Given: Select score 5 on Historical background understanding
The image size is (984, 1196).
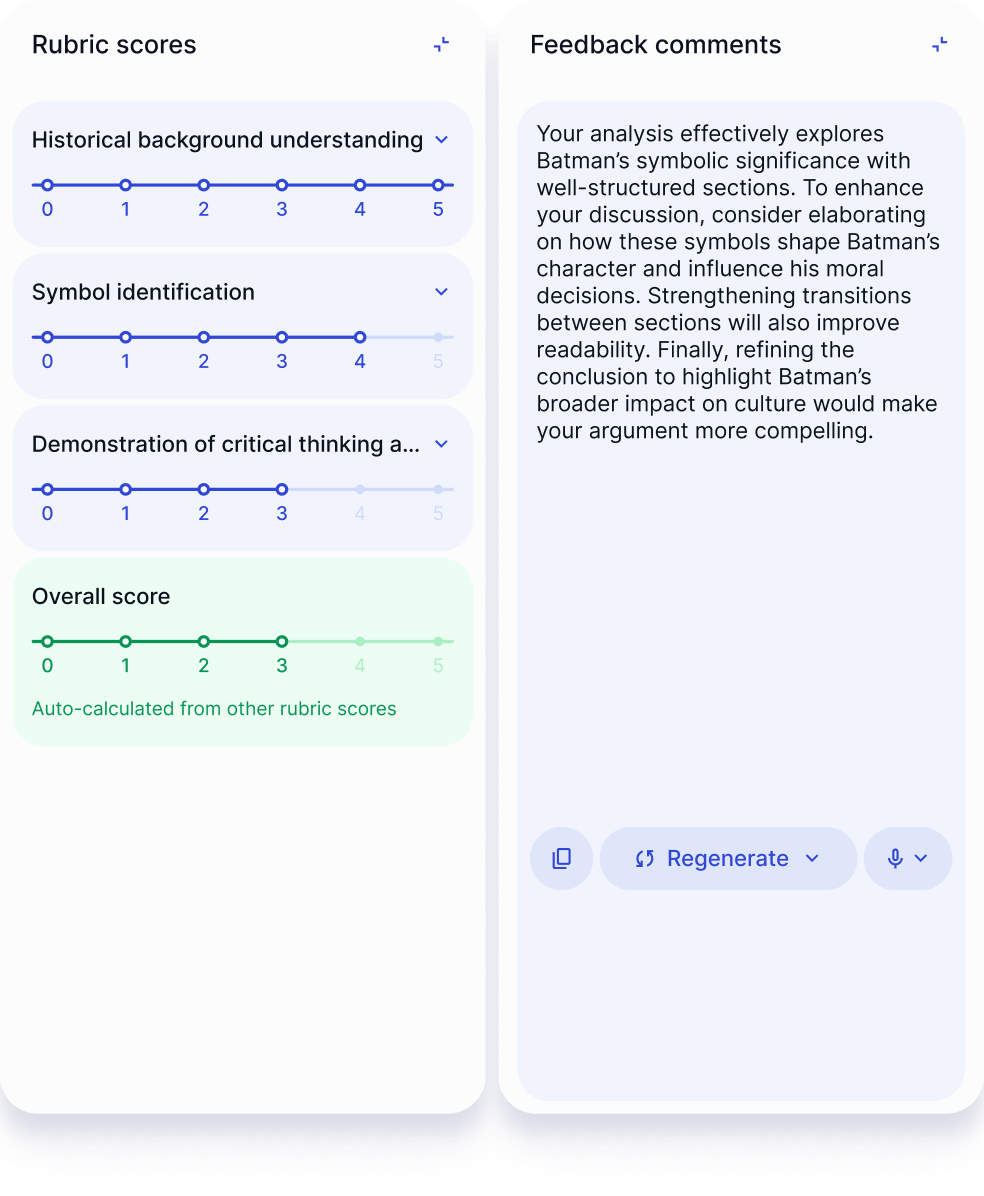Looking at the screenshot, I should point(437,185).
